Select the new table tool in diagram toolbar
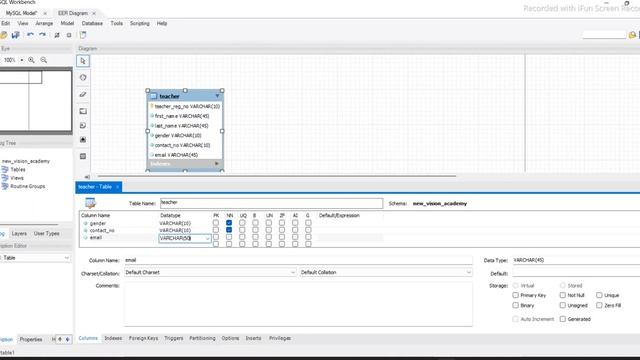Image resolution: width=640 pixels, height=360 pixels. (83, 156)
